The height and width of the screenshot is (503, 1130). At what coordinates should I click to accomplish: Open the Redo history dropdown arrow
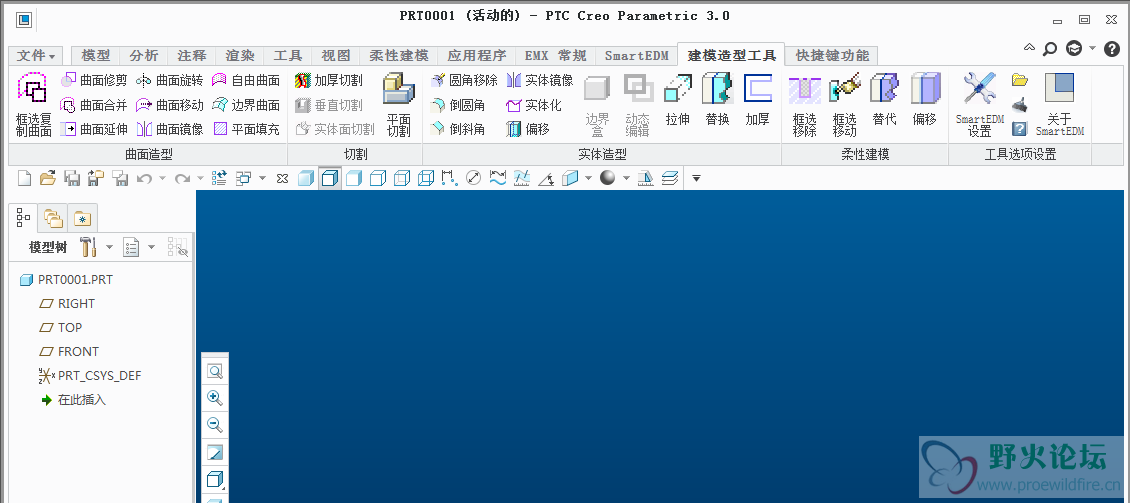pos(200,178)
